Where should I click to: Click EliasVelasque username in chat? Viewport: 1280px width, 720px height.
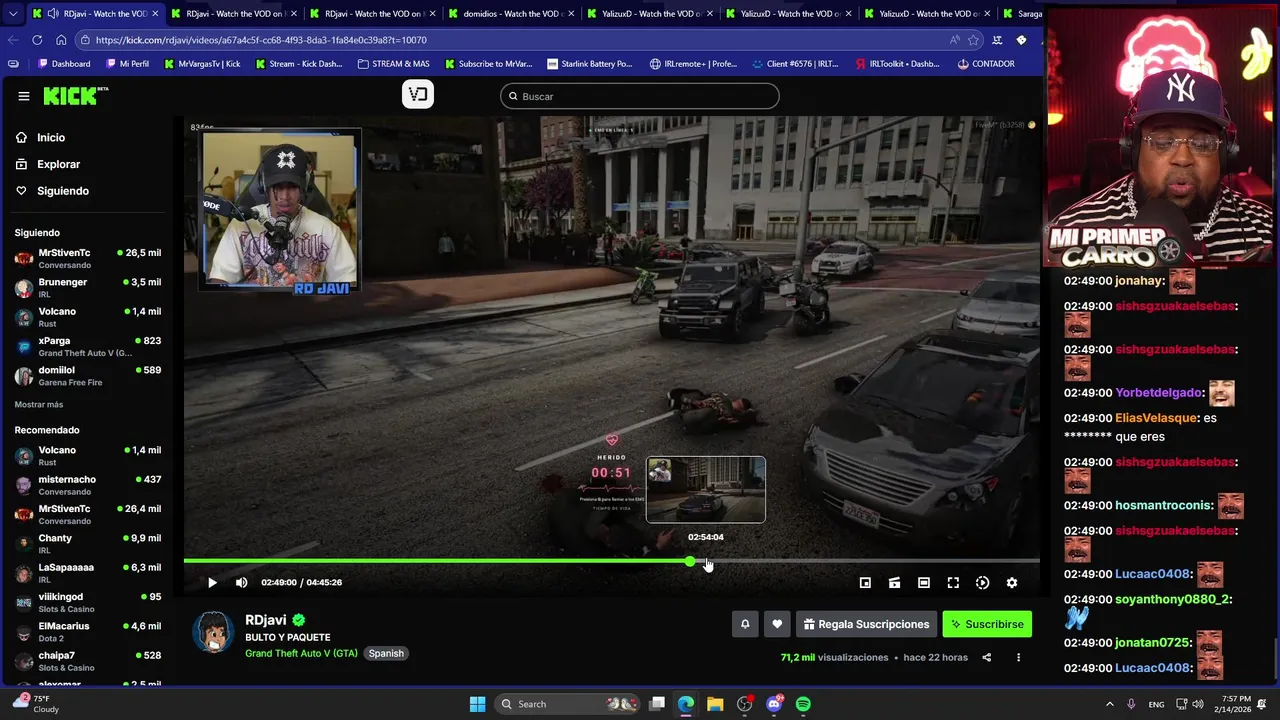(1156, 418)
